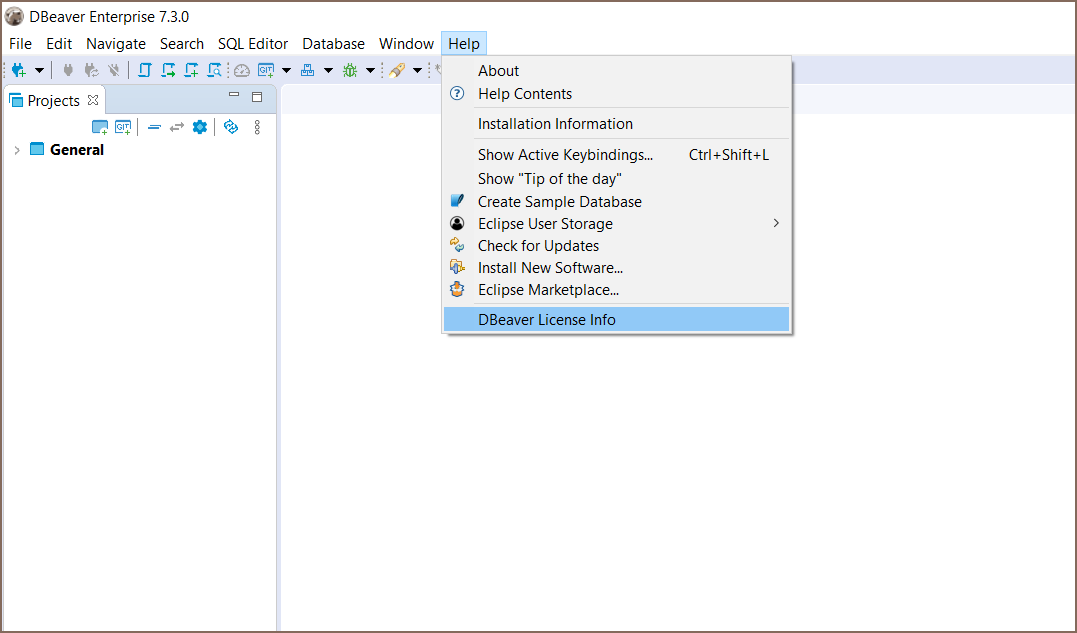Select Check for Updates

point(616,246)
